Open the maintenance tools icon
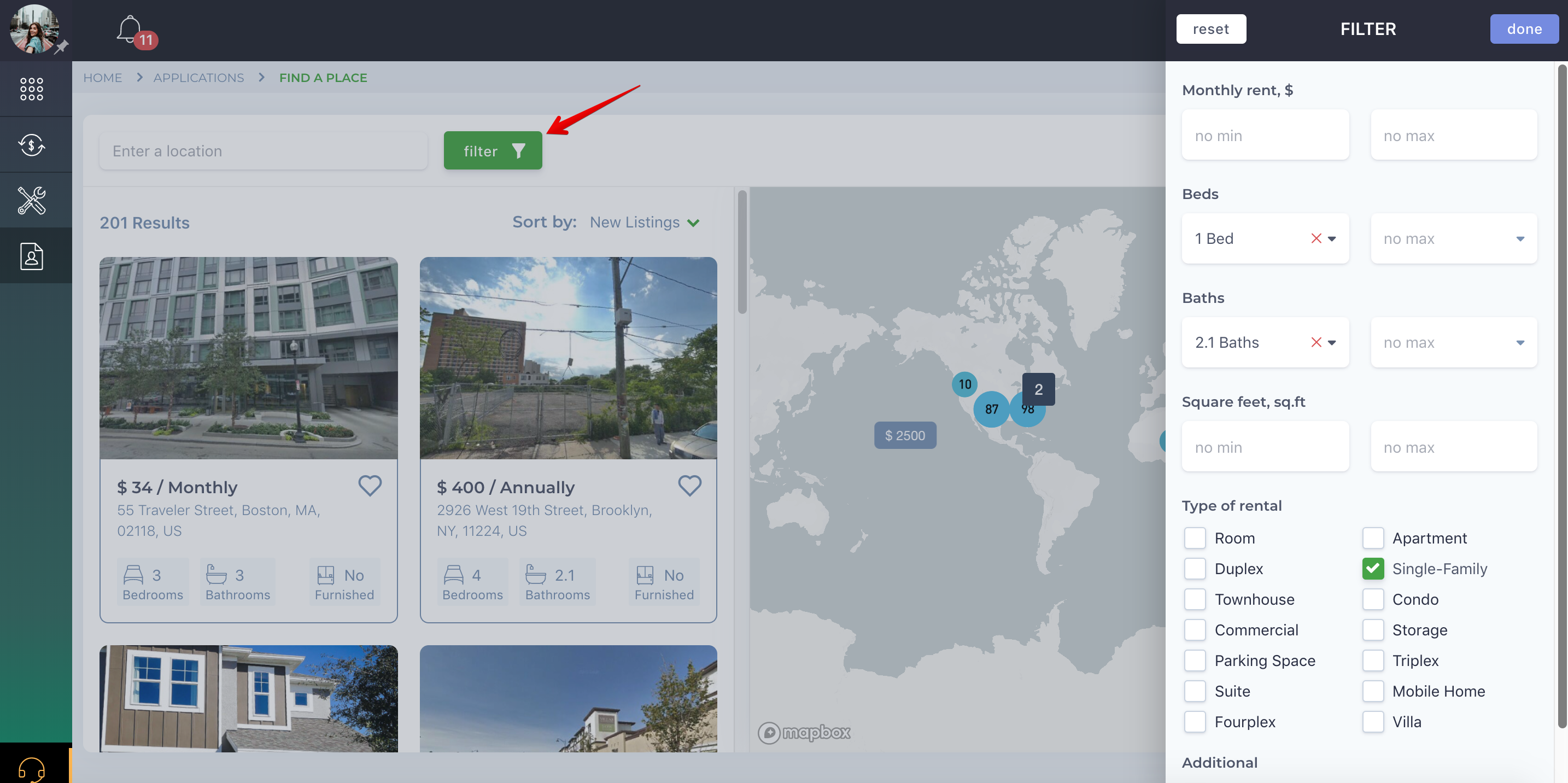This screenshot has width=1568, height=783. [32, 200]
